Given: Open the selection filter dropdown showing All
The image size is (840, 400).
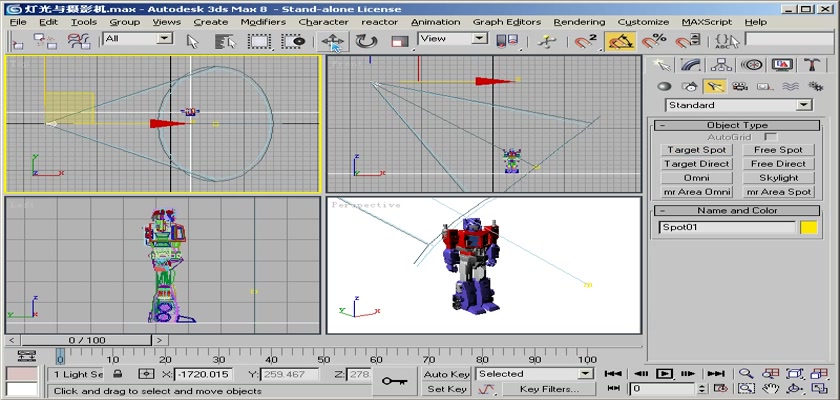Looking at the screenshot, I should pos(138,39).
